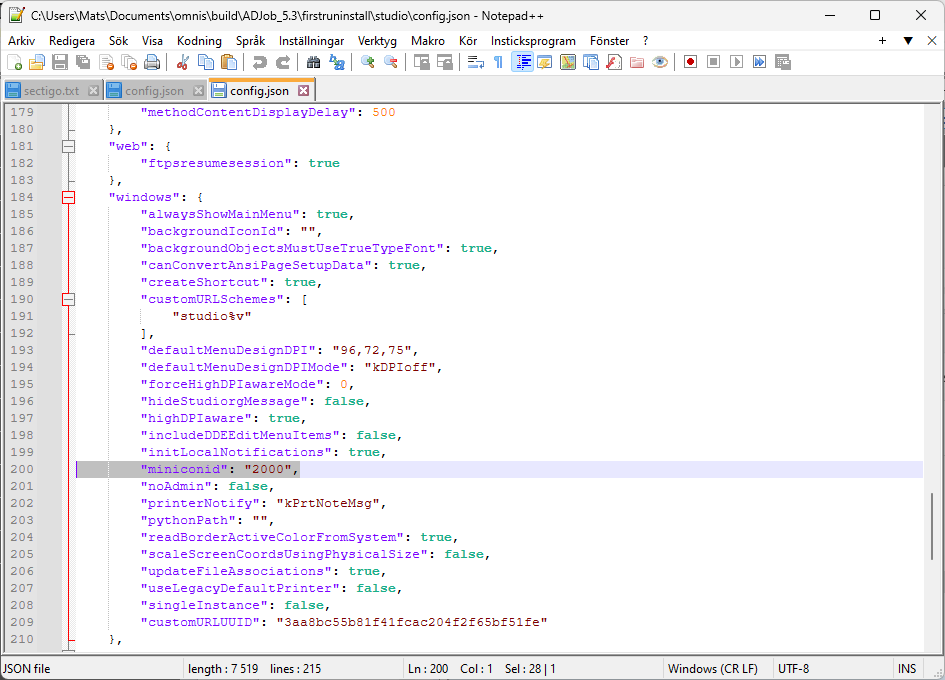Click UTF-8 encoding in status bar
This screenshot has width=945, height=680.
(794, 669)
